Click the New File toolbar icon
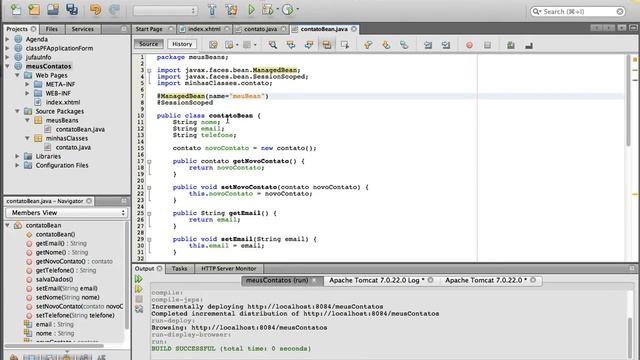Image resolution: width=640 pixels, height=360 pixels. pos(16,9)
